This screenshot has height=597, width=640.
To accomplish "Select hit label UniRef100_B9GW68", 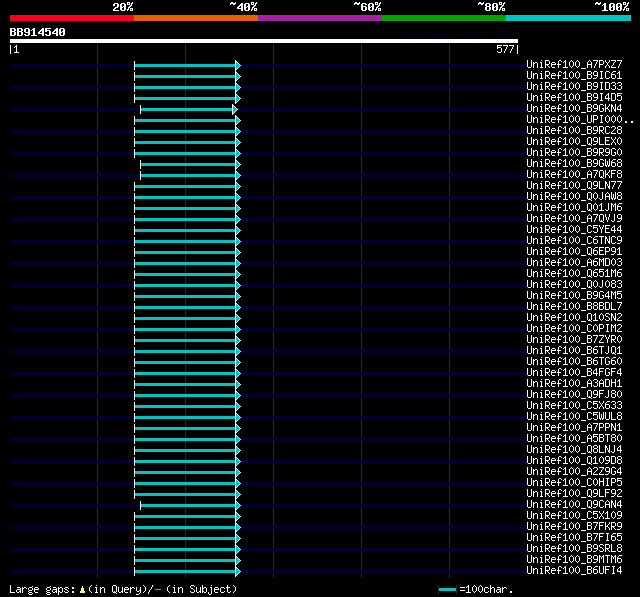I will 574,164.
